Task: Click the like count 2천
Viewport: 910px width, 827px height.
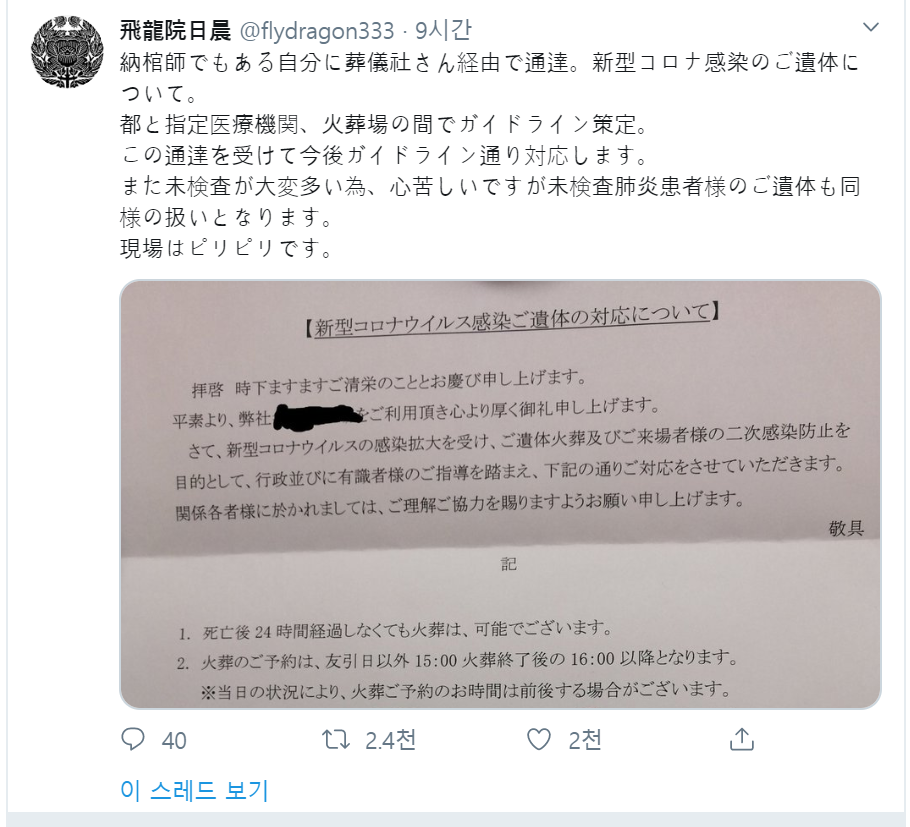Action: pyautogui.click(x=584, y=740)
